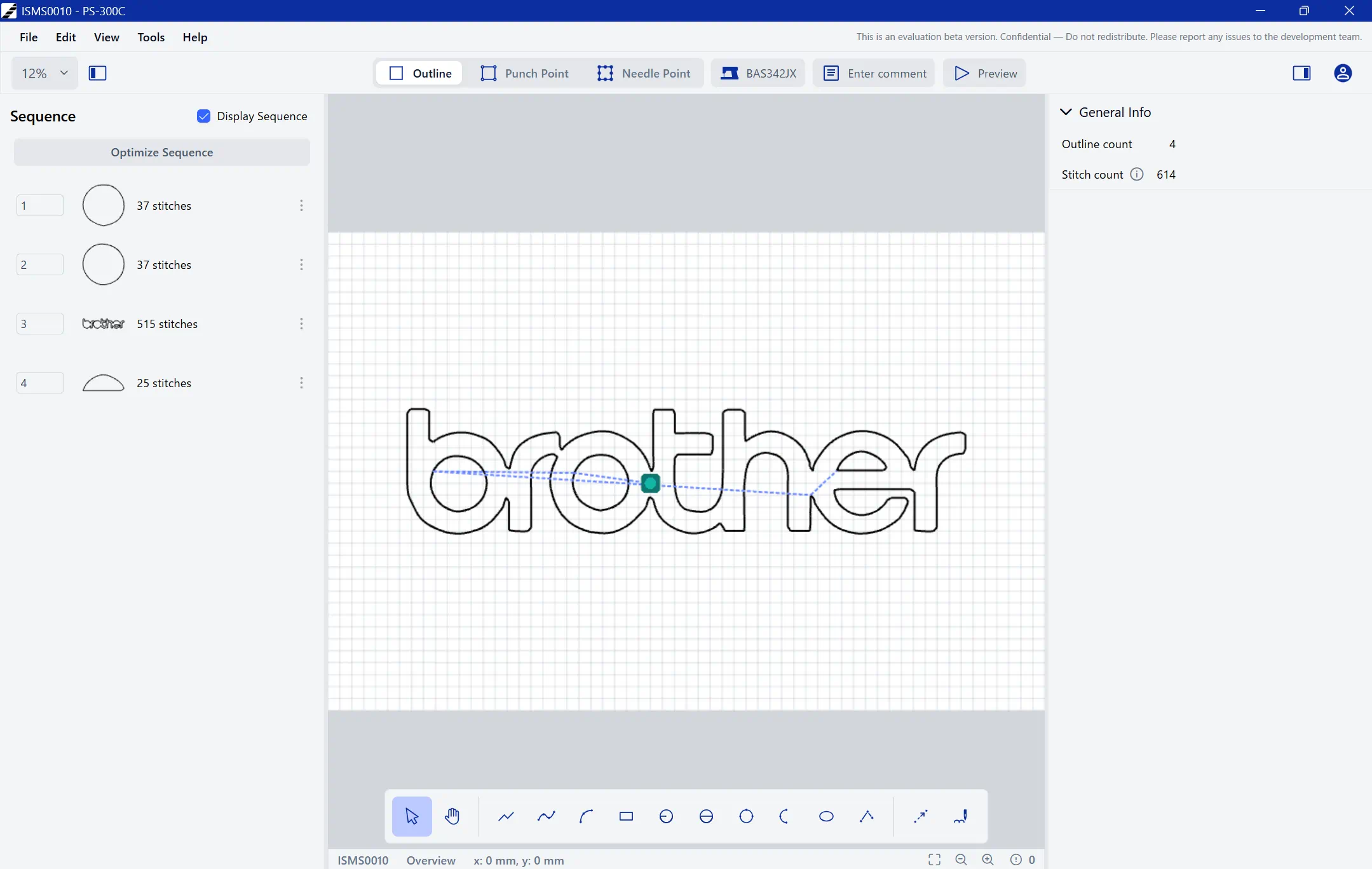Zoom out using the magnifier minus icon
This screenshot has width=1372, height=869.
(961, 859)
